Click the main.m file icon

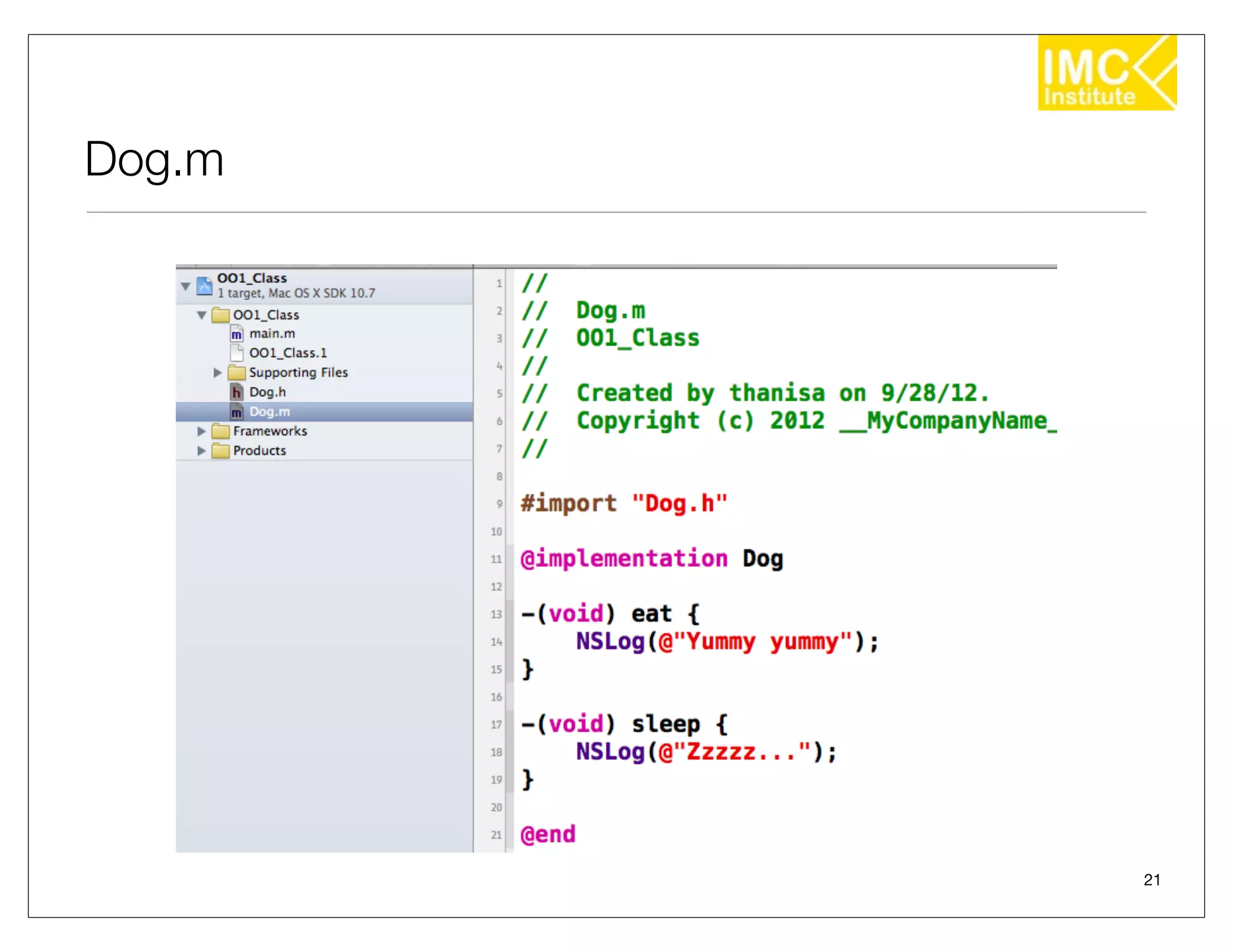coord(237,334)
